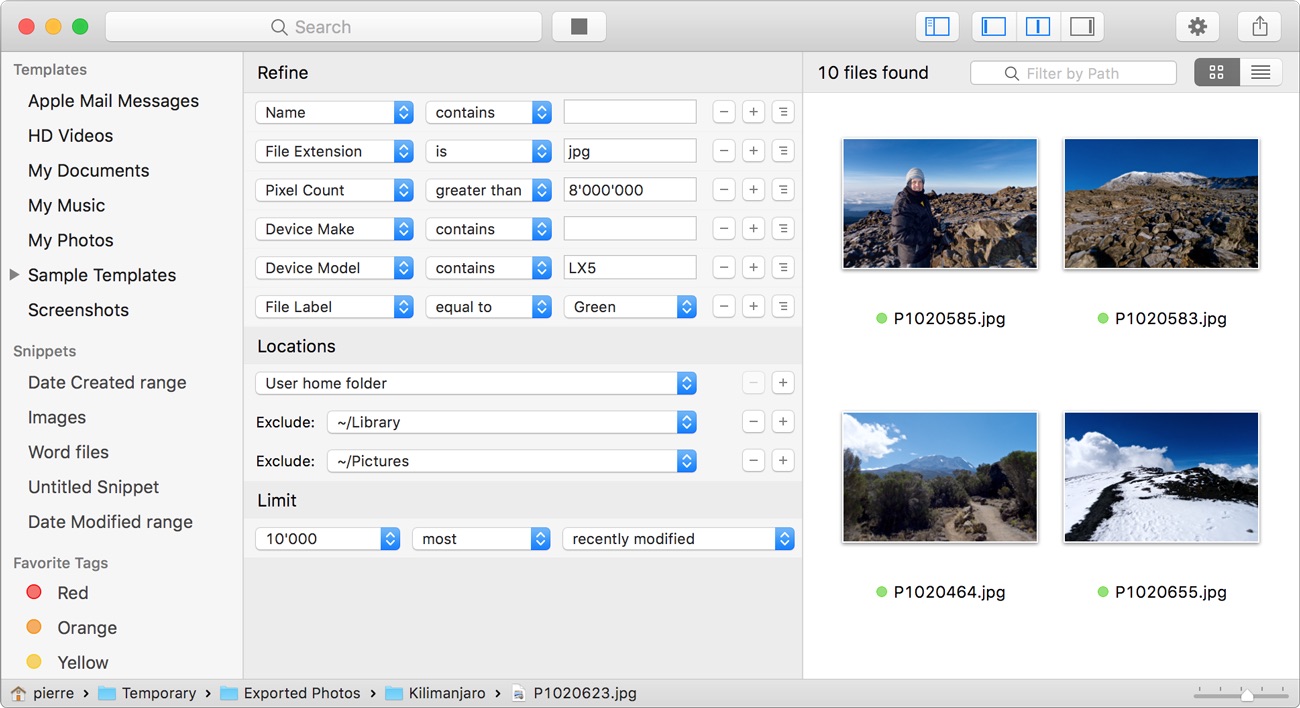Image resolution: width=1300 pixels, height=708 pixels.
Task: Open options menu for the Name row
Action: point(784,112)
